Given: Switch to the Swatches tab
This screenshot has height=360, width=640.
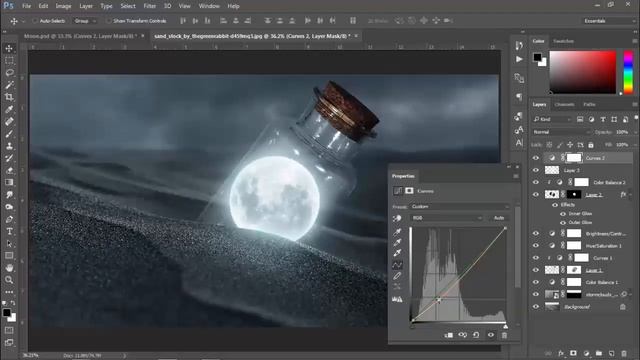Looking at the screenshot, I should pos(563,41).
